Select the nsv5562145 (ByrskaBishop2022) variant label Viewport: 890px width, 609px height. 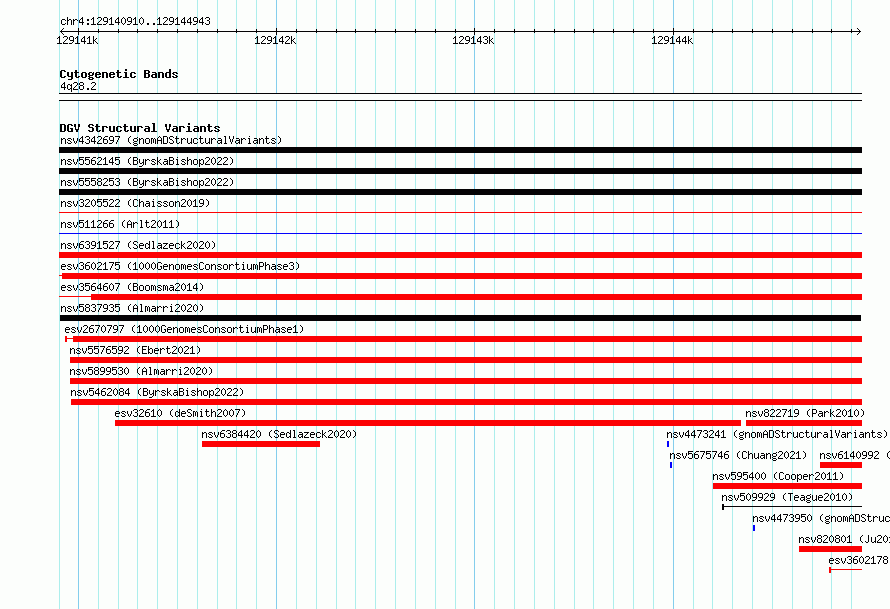coord(147,161)
